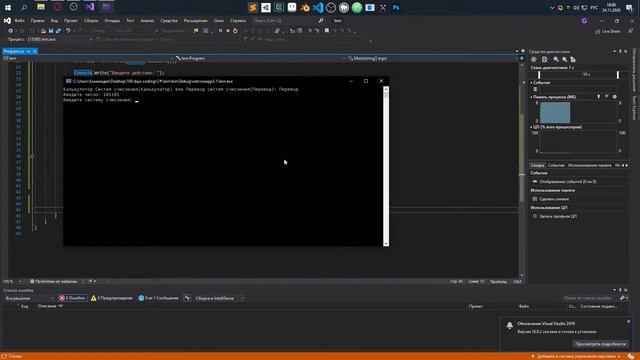Toggle the Ошибки filter button
The width and height of the screenshot is (640, 360).
pos(72,298)
